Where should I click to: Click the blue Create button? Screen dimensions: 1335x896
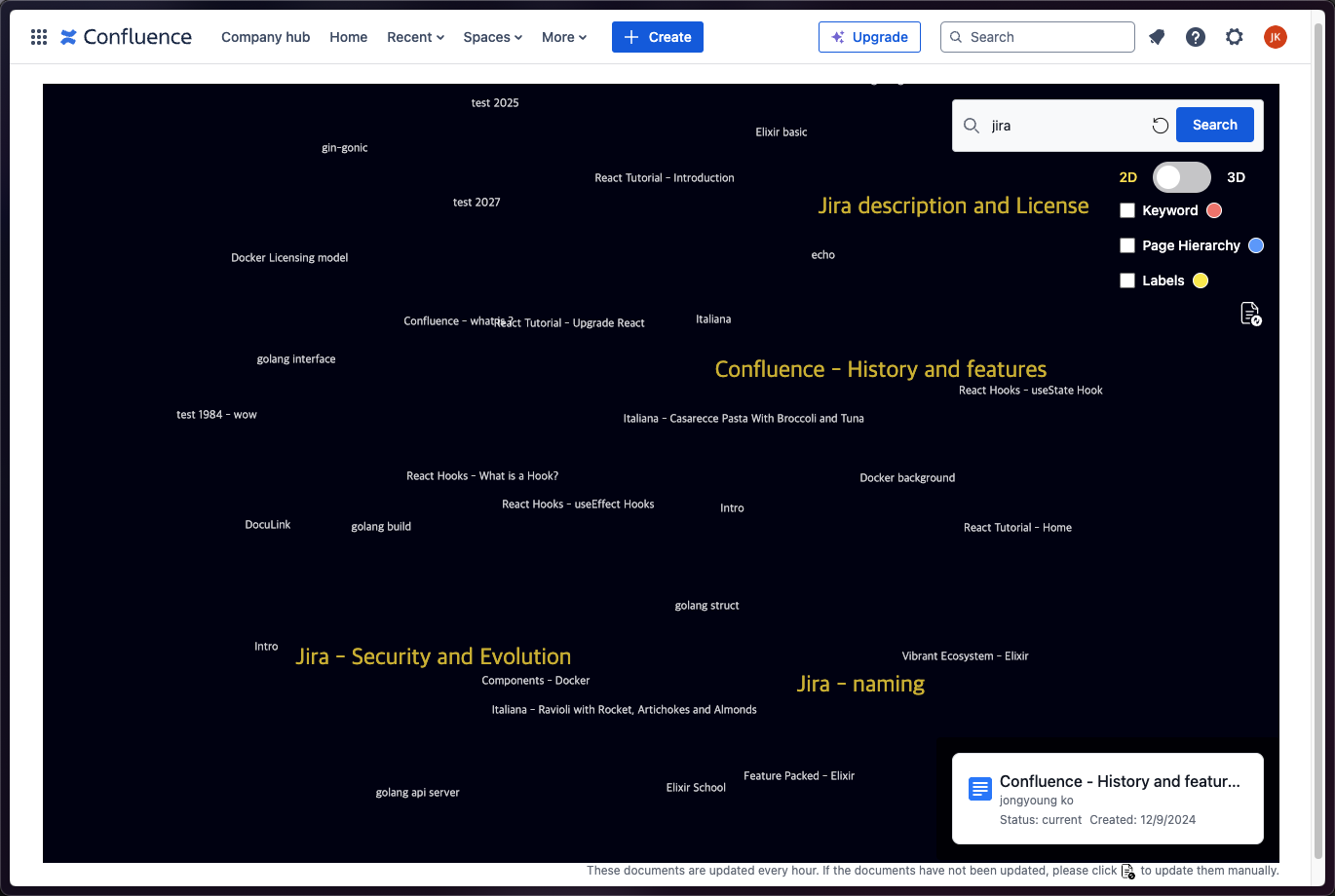click(x=658, y=37)
